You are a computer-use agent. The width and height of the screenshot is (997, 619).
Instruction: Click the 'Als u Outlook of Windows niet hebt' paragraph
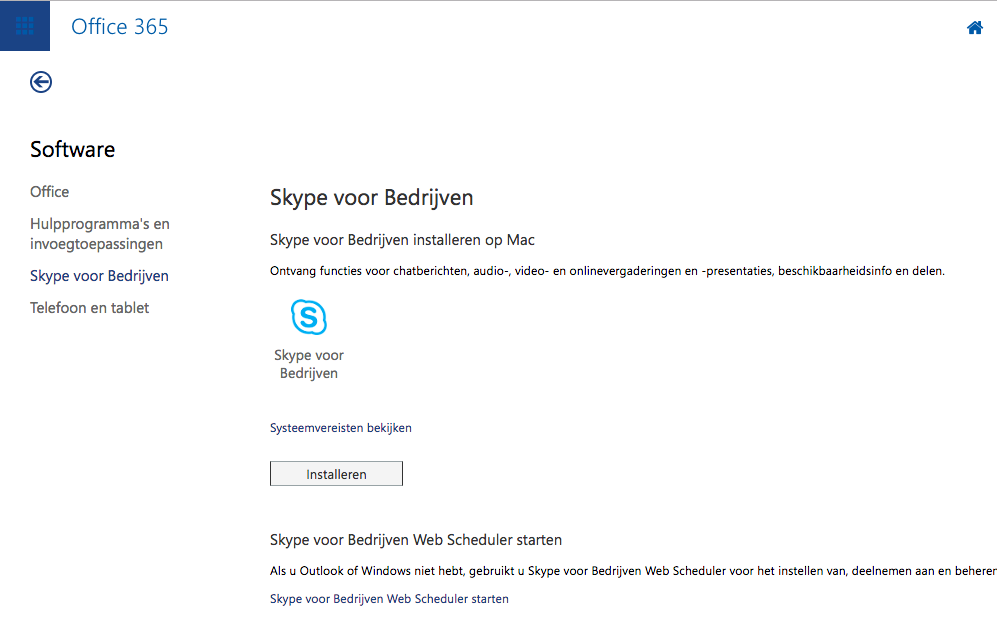633,571
